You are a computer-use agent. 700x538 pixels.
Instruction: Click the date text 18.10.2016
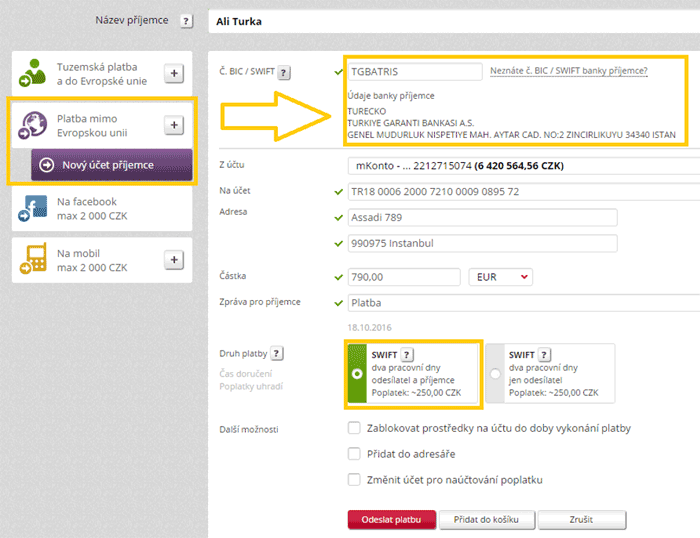coord(369,328)
